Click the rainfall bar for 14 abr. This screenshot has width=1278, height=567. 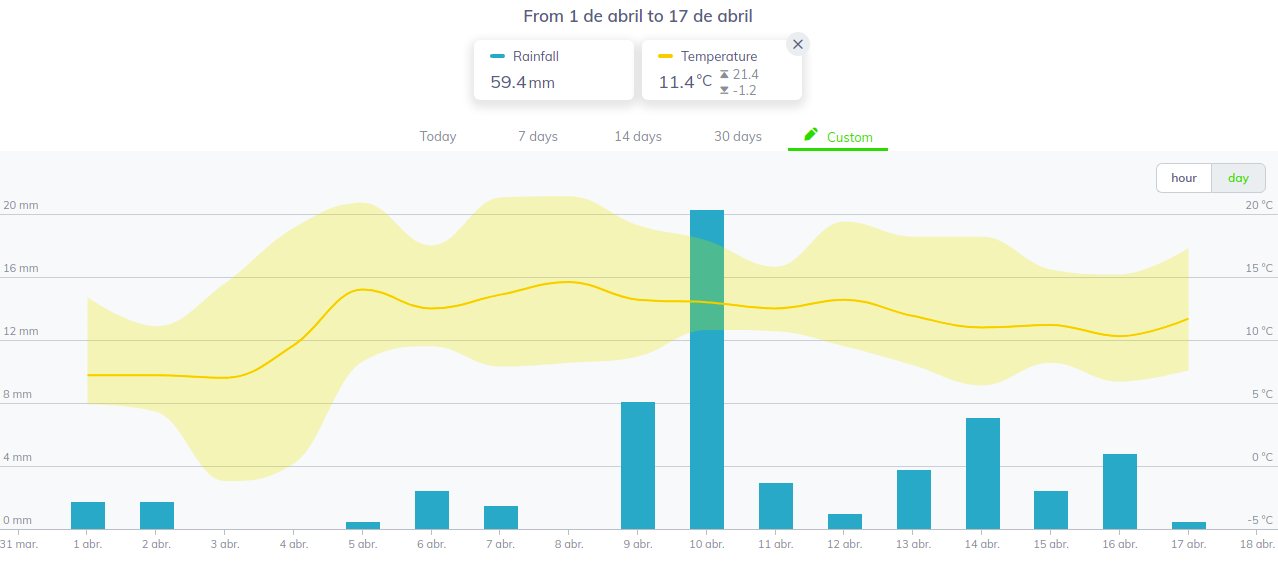pos(983,473)
